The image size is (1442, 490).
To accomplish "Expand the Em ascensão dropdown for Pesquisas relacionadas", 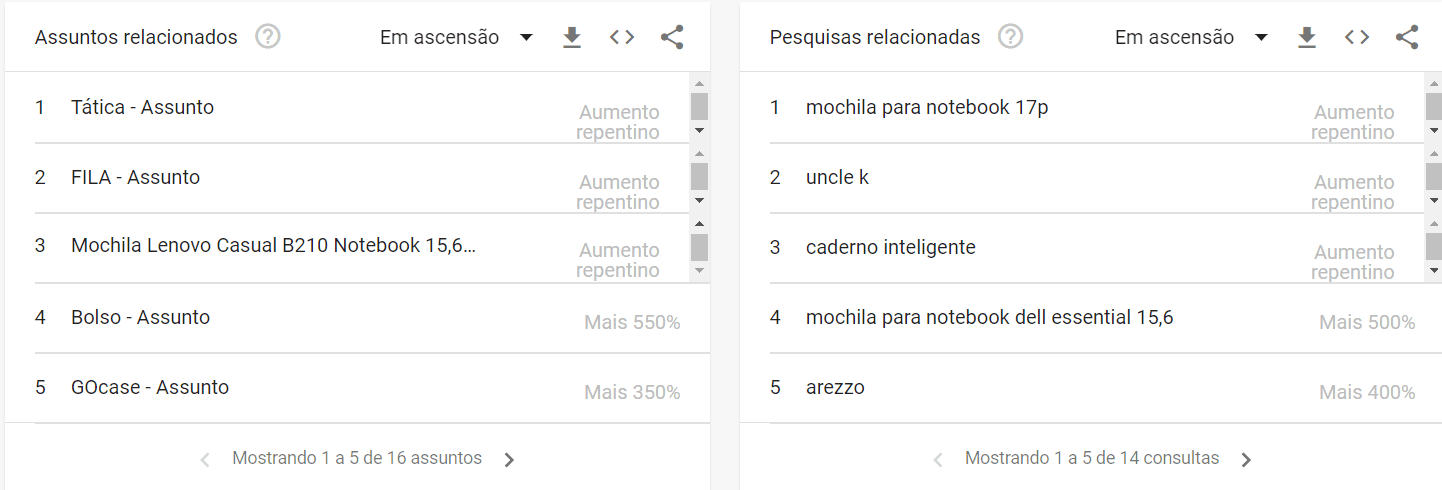I will click(x=1192, y=38).
